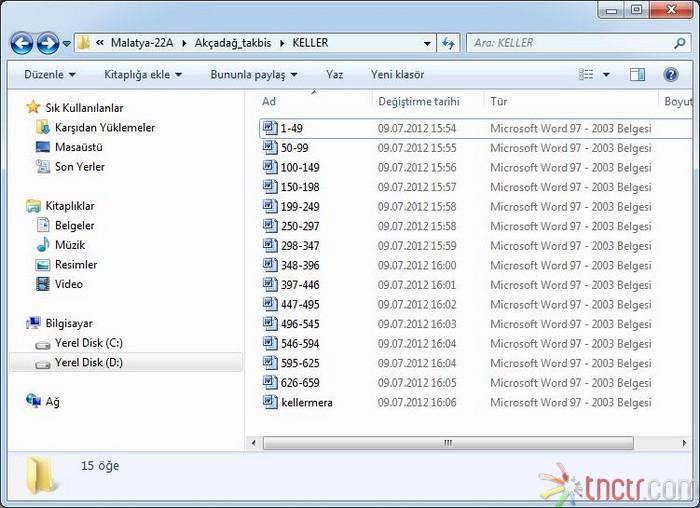Screen dimensions: 700x508
Task: Click date 09.07.2012 16:00 for 348-396
Action: 417,265
